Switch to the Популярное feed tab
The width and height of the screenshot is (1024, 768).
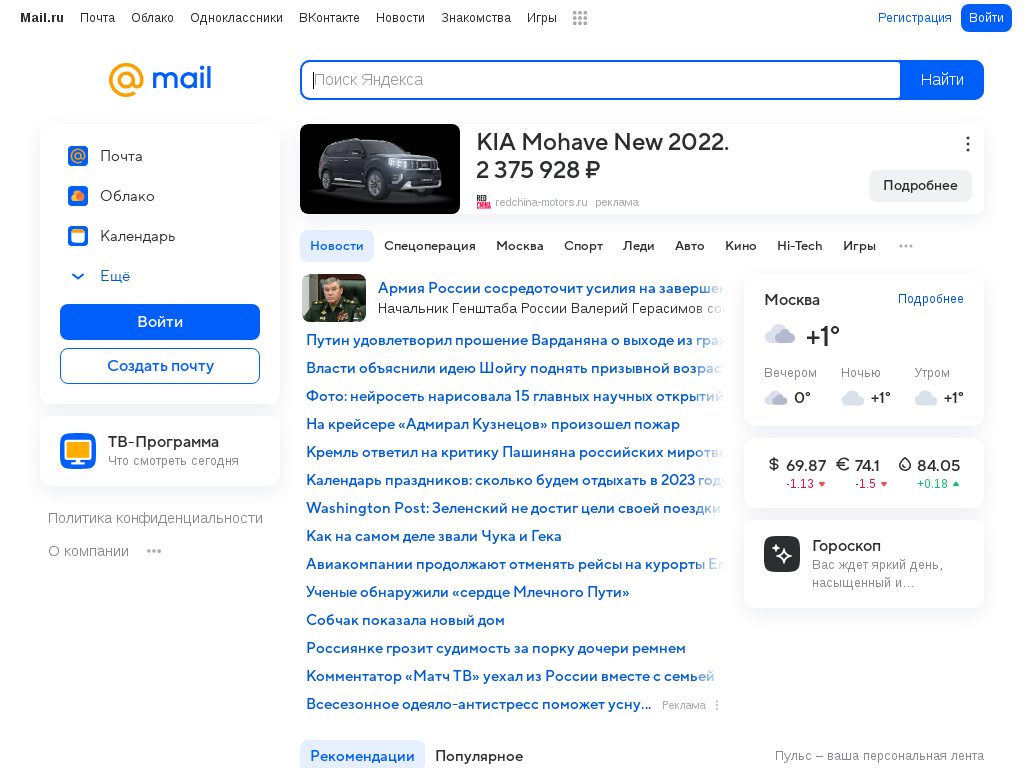(x=479, y=756)
